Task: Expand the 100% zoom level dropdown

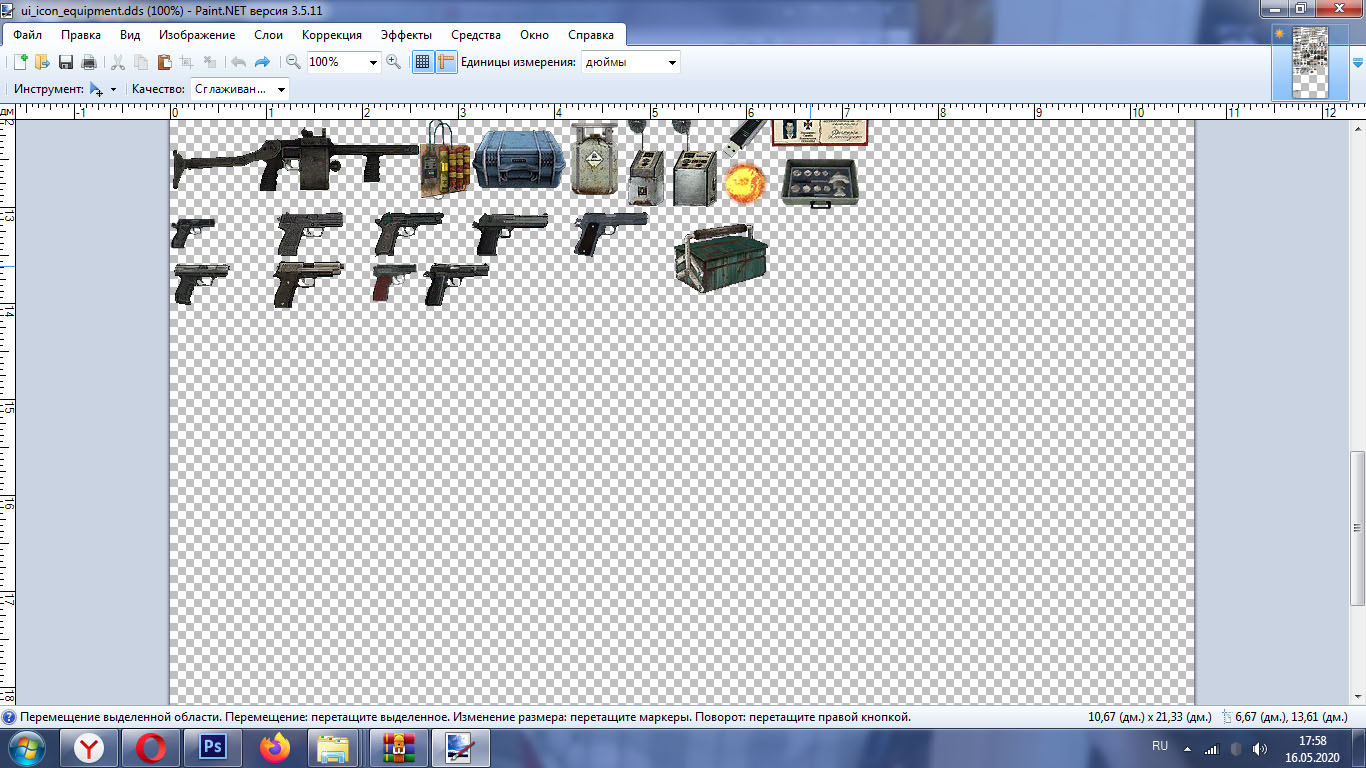Action: click(374, 62)
